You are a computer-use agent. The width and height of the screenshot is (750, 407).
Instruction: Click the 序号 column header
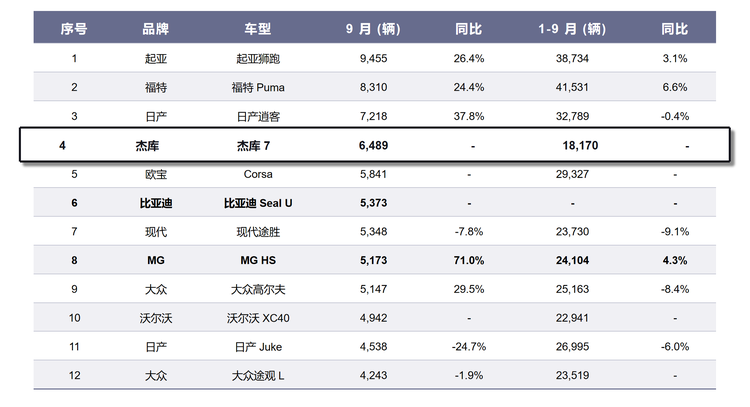coord(75,29)
